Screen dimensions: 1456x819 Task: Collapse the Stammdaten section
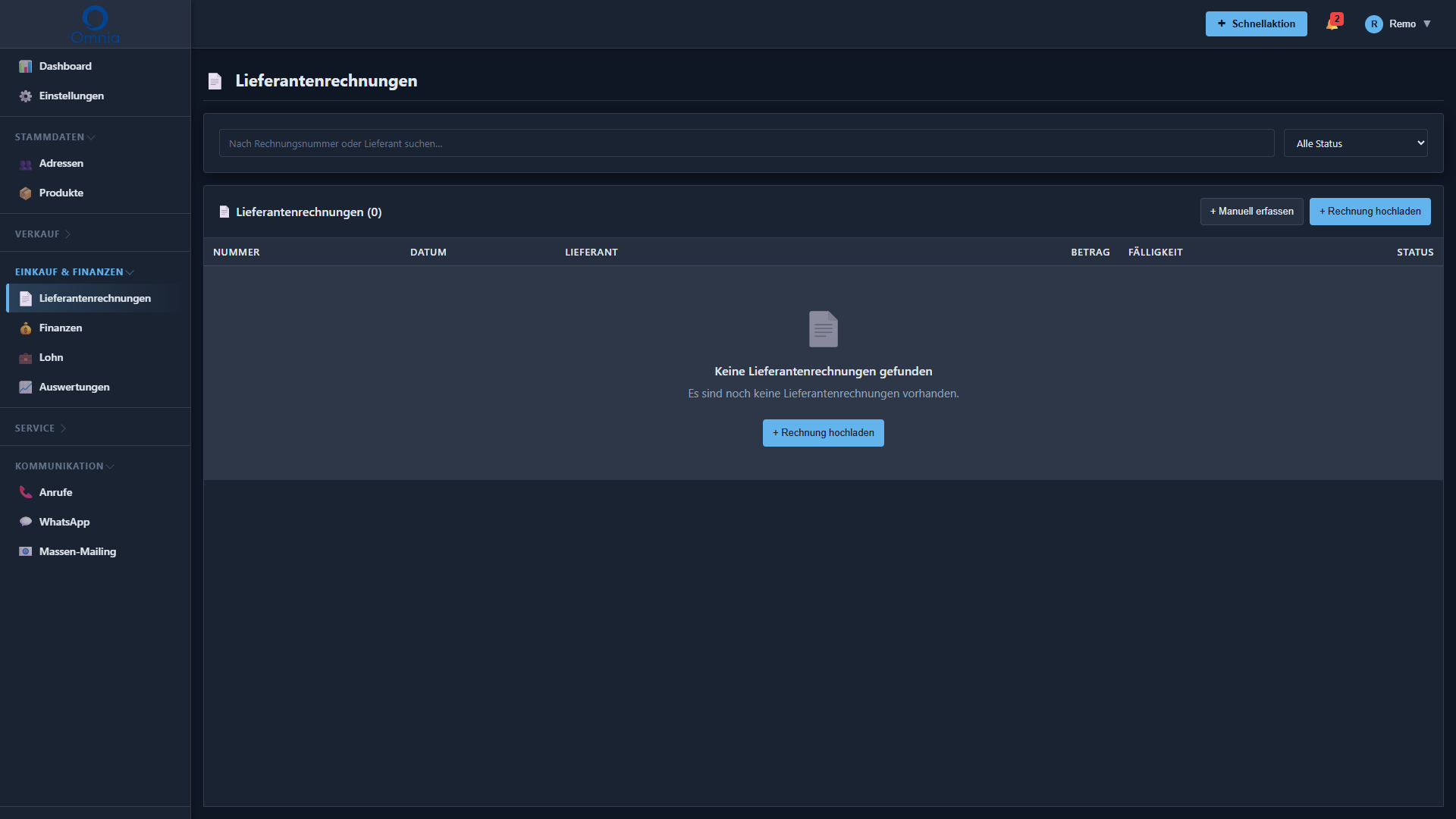(x=55, y=137)
